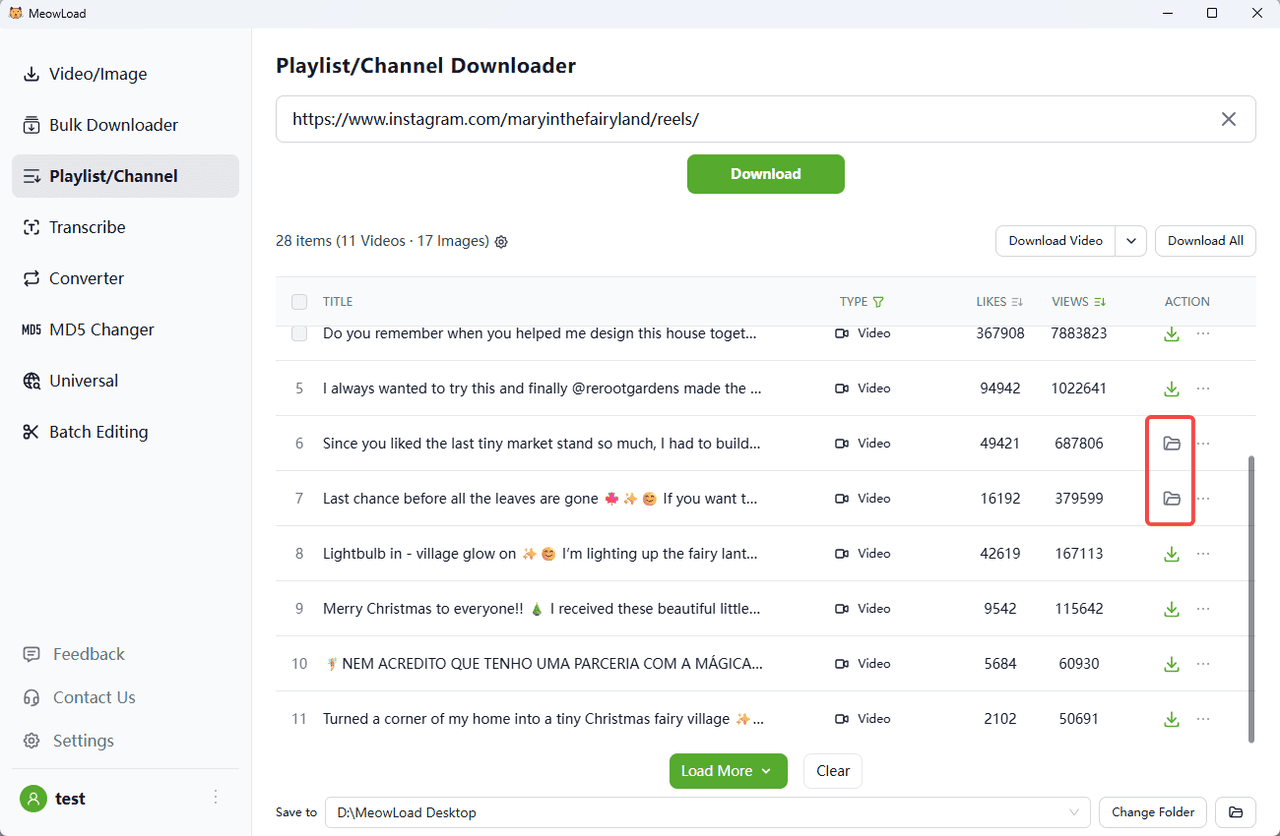
Task: Click the Download All button
Action: (1205, 241)
